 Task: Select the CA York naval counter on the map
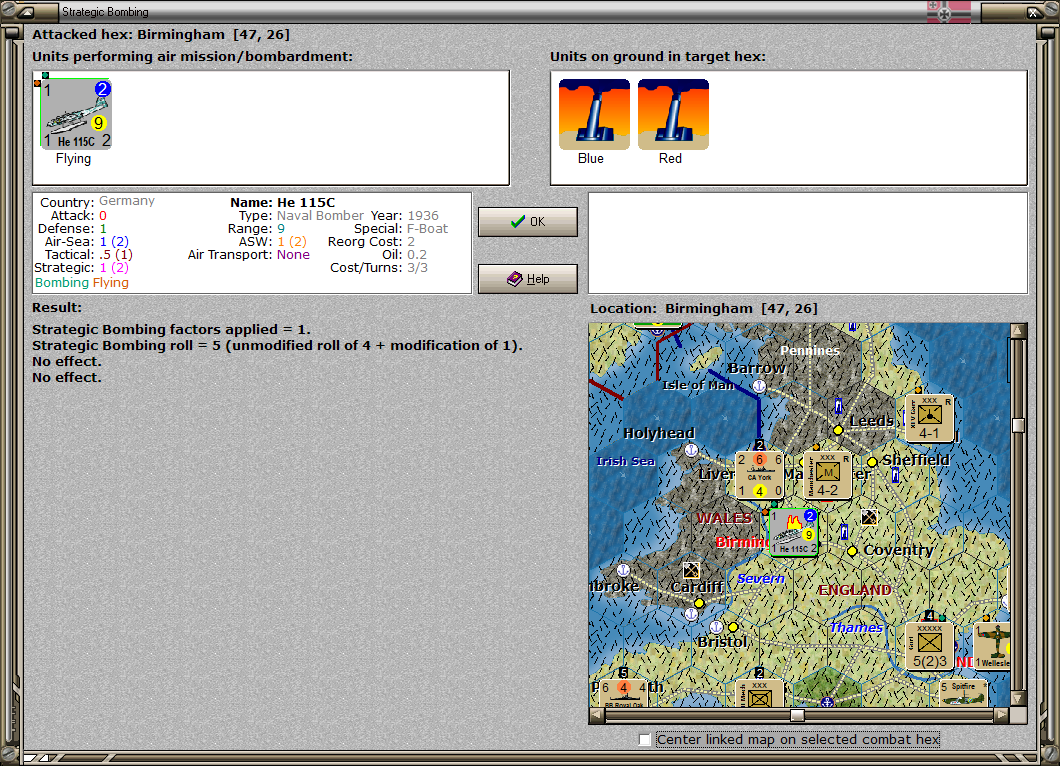click(x=759, y=475)
